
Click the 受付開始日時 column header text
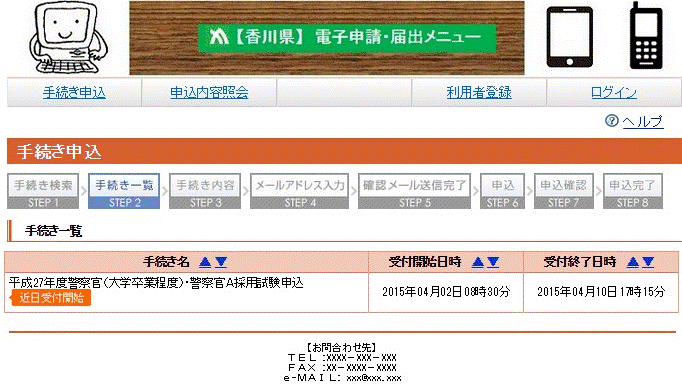(425, 262)
